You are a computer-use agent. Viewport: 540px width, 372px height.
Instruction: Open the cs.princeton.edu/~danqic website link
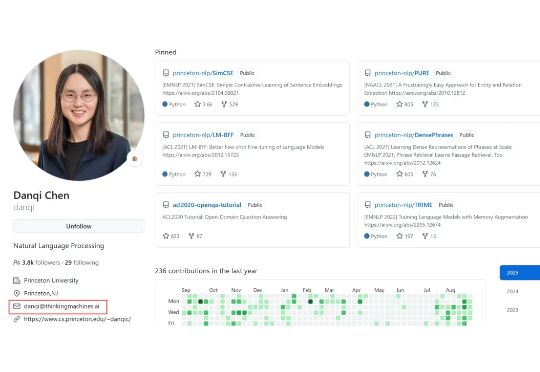click(x=77, y=319)
